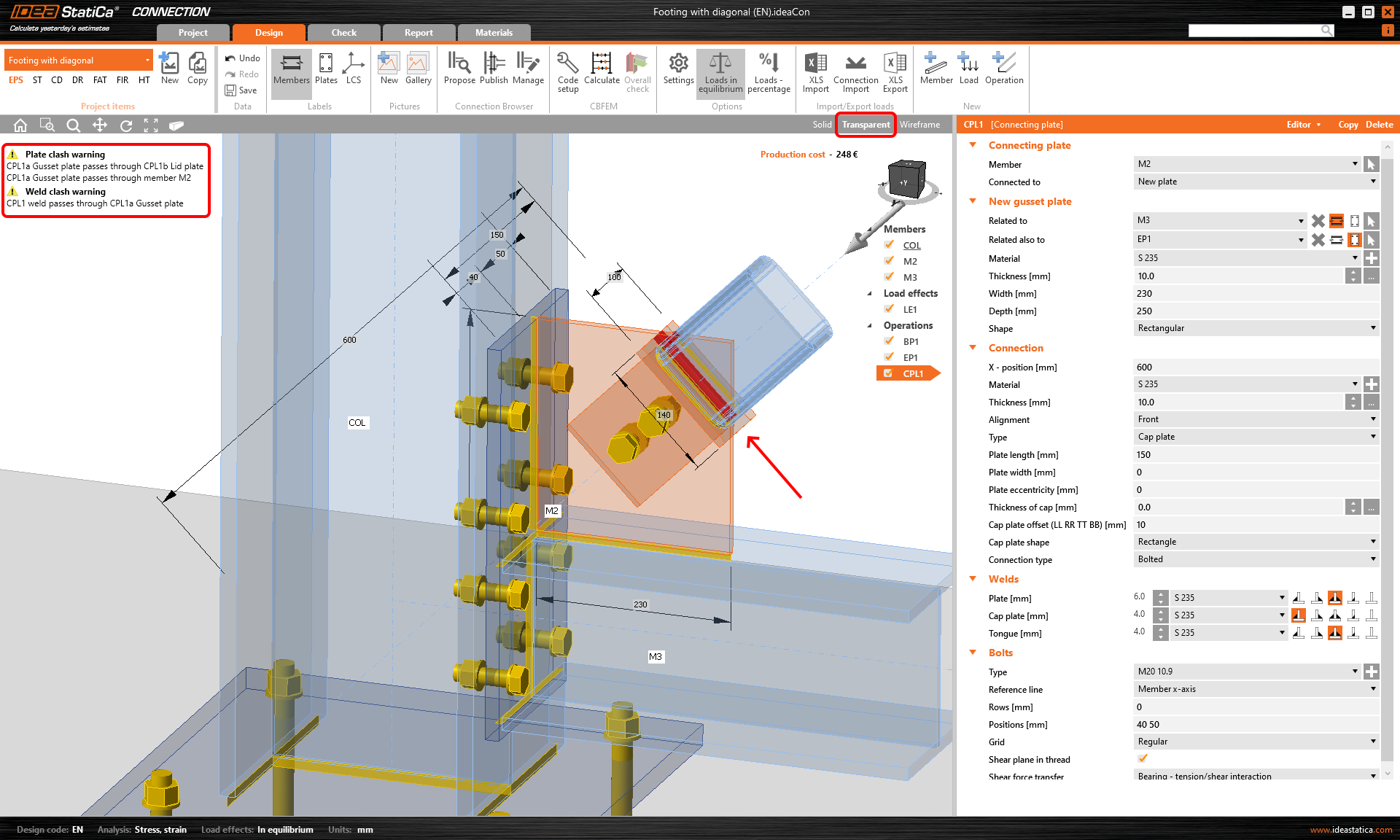Screen dimensions: 1400x840
Task: Switch view mode to Wireframe
Action: coord(919,124)
